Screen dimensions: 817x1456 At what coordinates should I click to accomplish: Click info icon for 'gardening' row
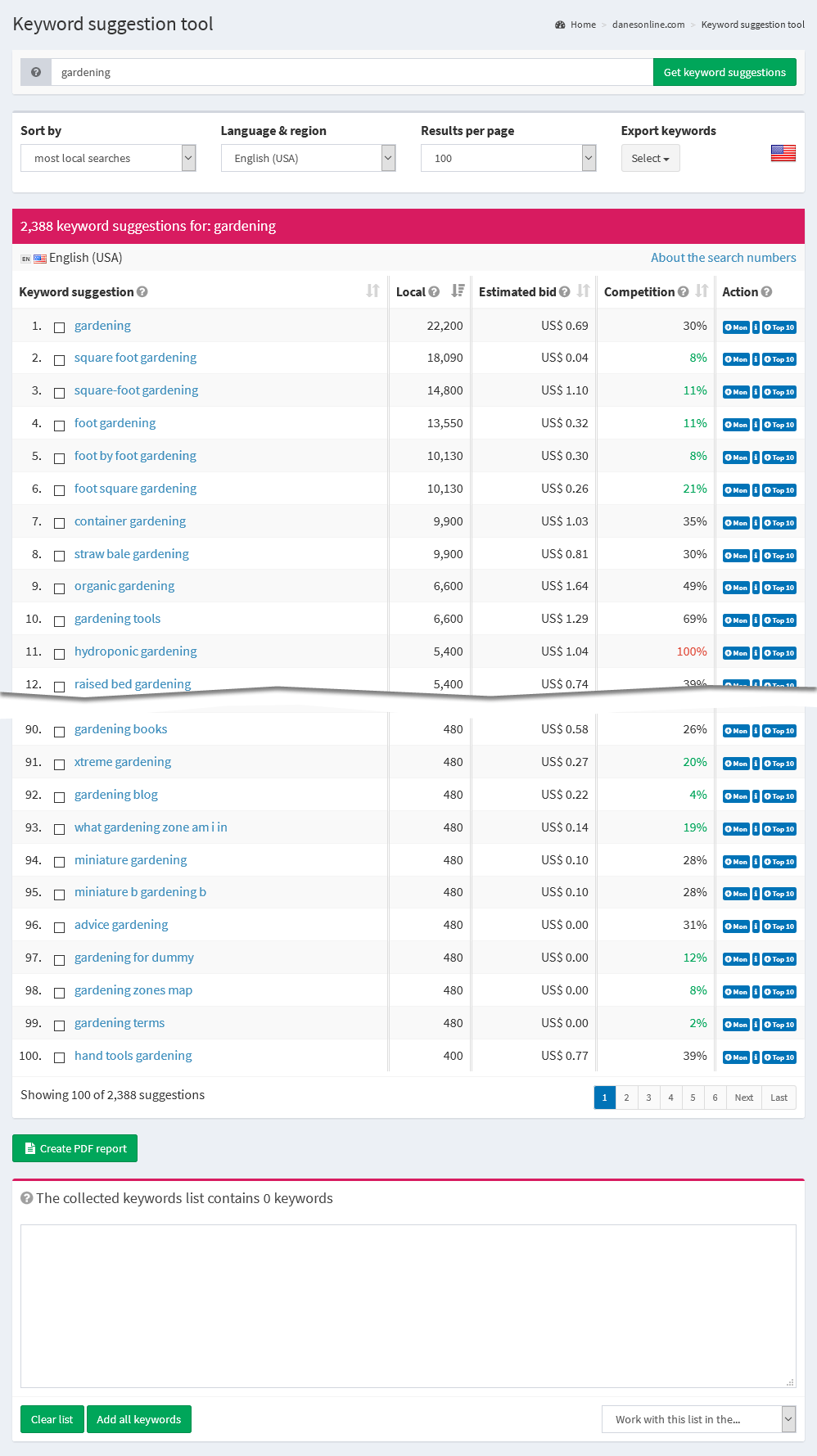756,327
